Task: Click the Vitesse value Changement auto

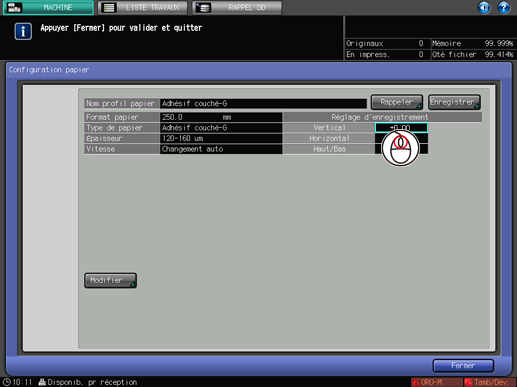Action: 221,149
